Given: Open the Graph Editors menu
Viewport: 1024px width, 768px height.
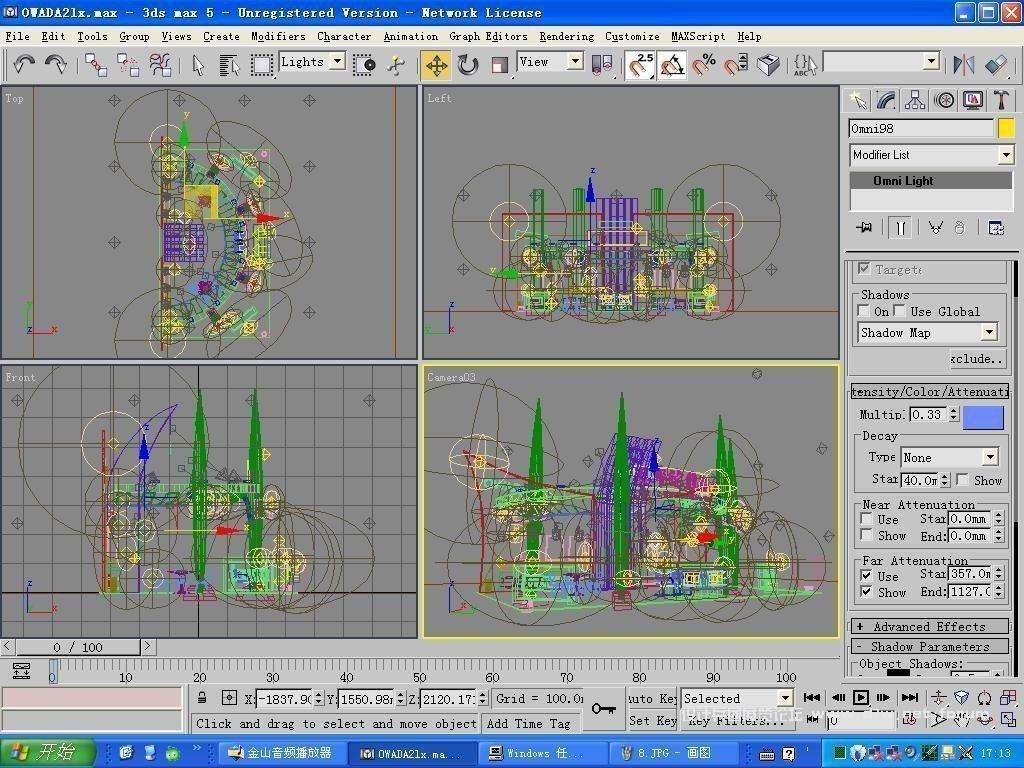Looking at the screenshot, I should [488, 37].
